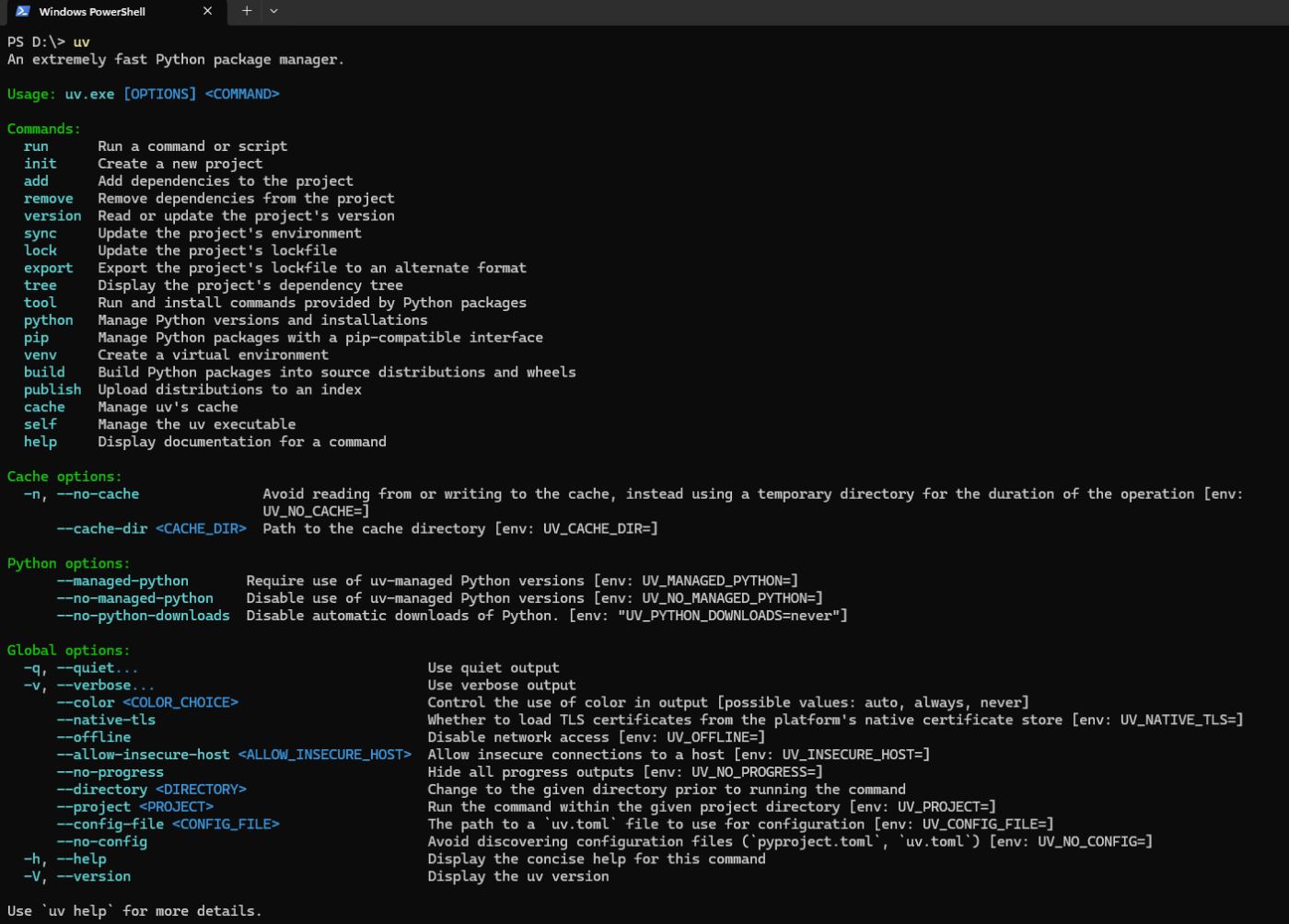1289x924 pixels.
Task: Click the '--no-progress' option
Action: pyautogui.click(x=110, y=773)
